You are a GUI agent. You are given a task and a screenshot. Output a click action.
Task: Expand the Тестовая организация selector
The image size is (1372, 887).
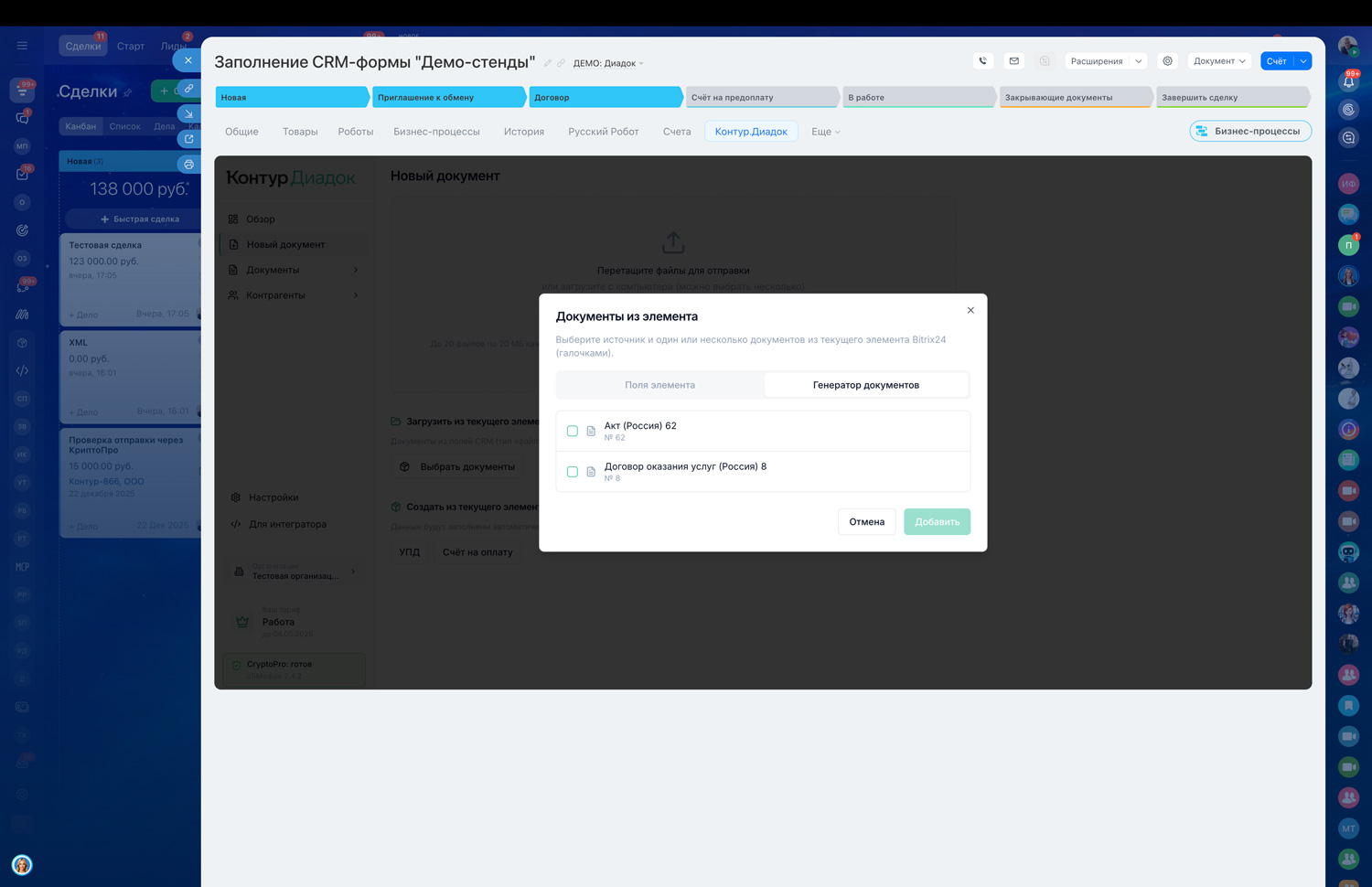295,572
